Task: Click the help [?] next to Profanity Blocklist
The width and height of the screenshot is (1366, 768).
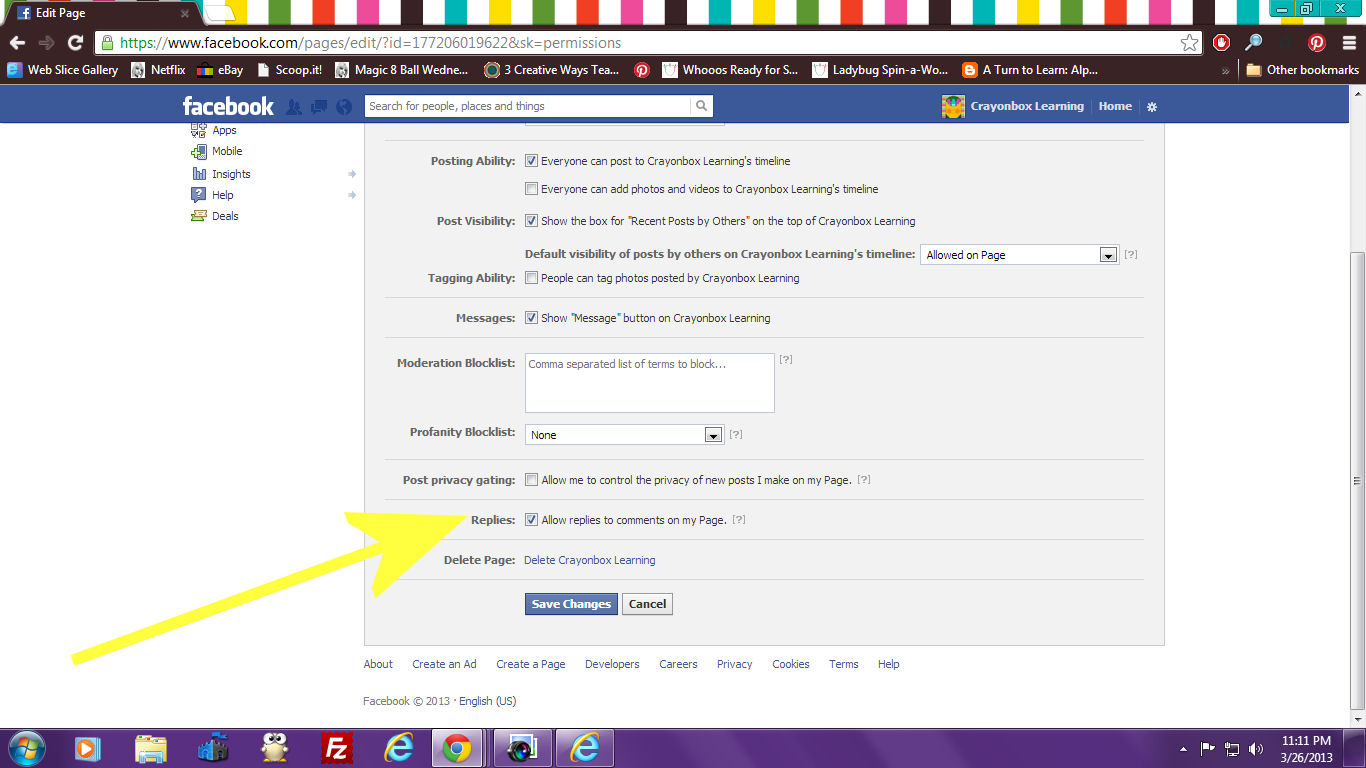Action: [x=736, y=435]
